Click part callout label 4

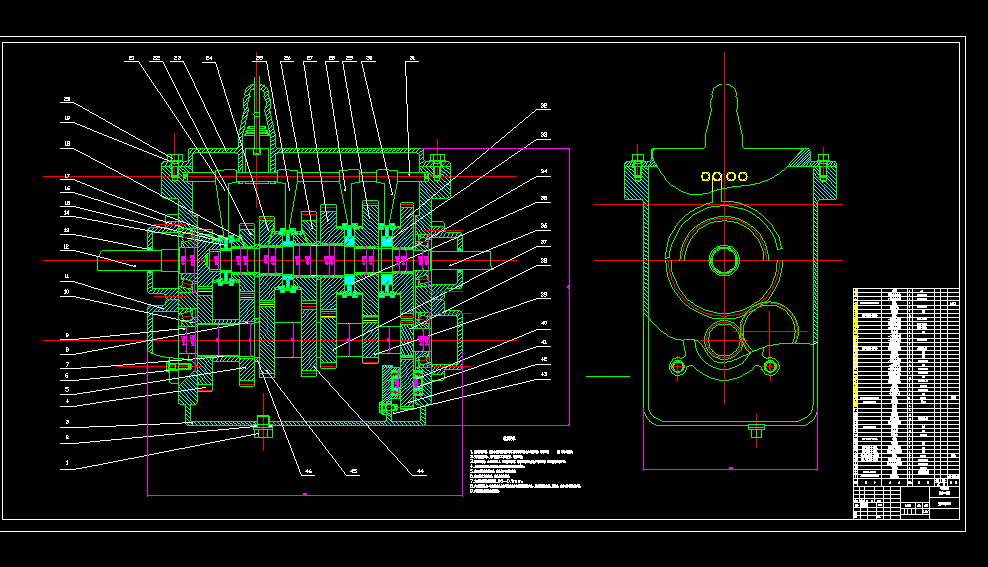click(67, 401)
